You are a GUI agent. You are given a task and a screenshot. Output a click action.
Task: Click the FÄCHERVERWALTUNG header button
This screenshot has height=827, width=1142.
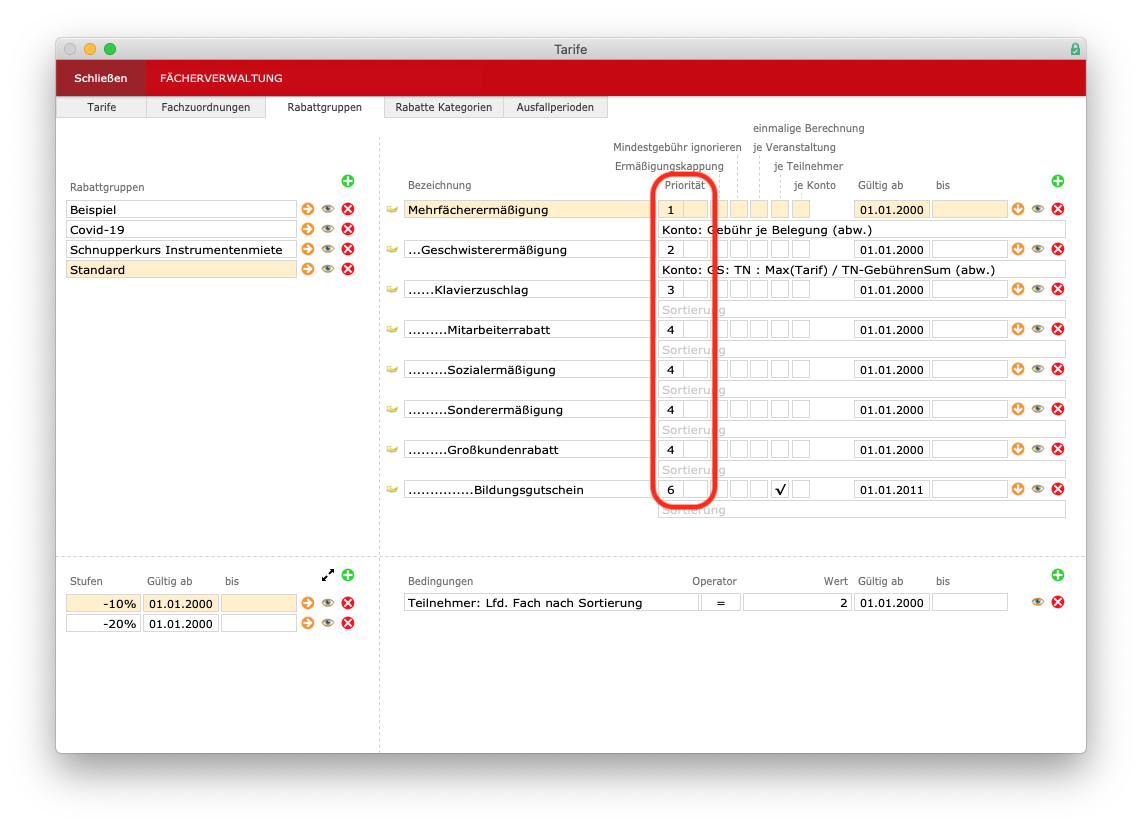(221, 78)
